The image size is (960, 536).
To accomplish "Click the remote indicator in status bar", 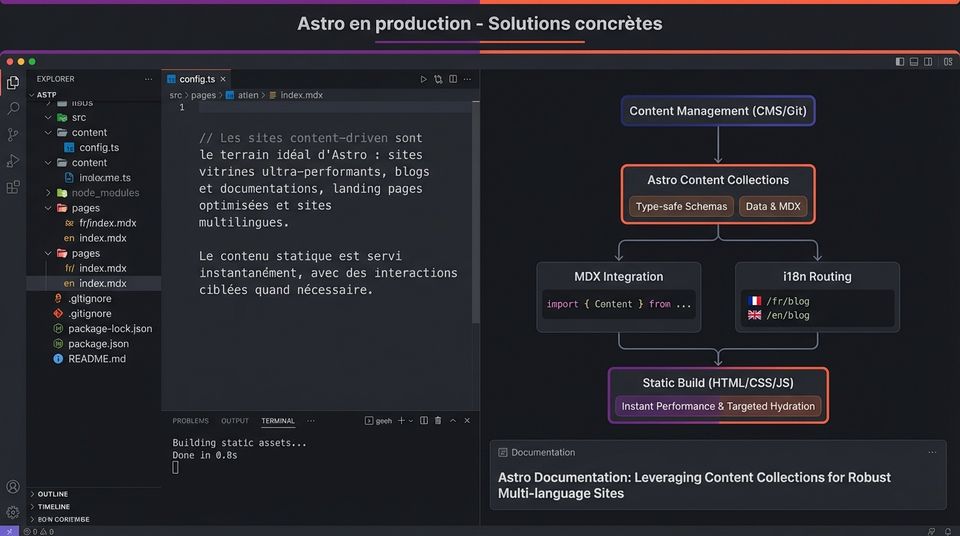I will (x=9, y=531).
